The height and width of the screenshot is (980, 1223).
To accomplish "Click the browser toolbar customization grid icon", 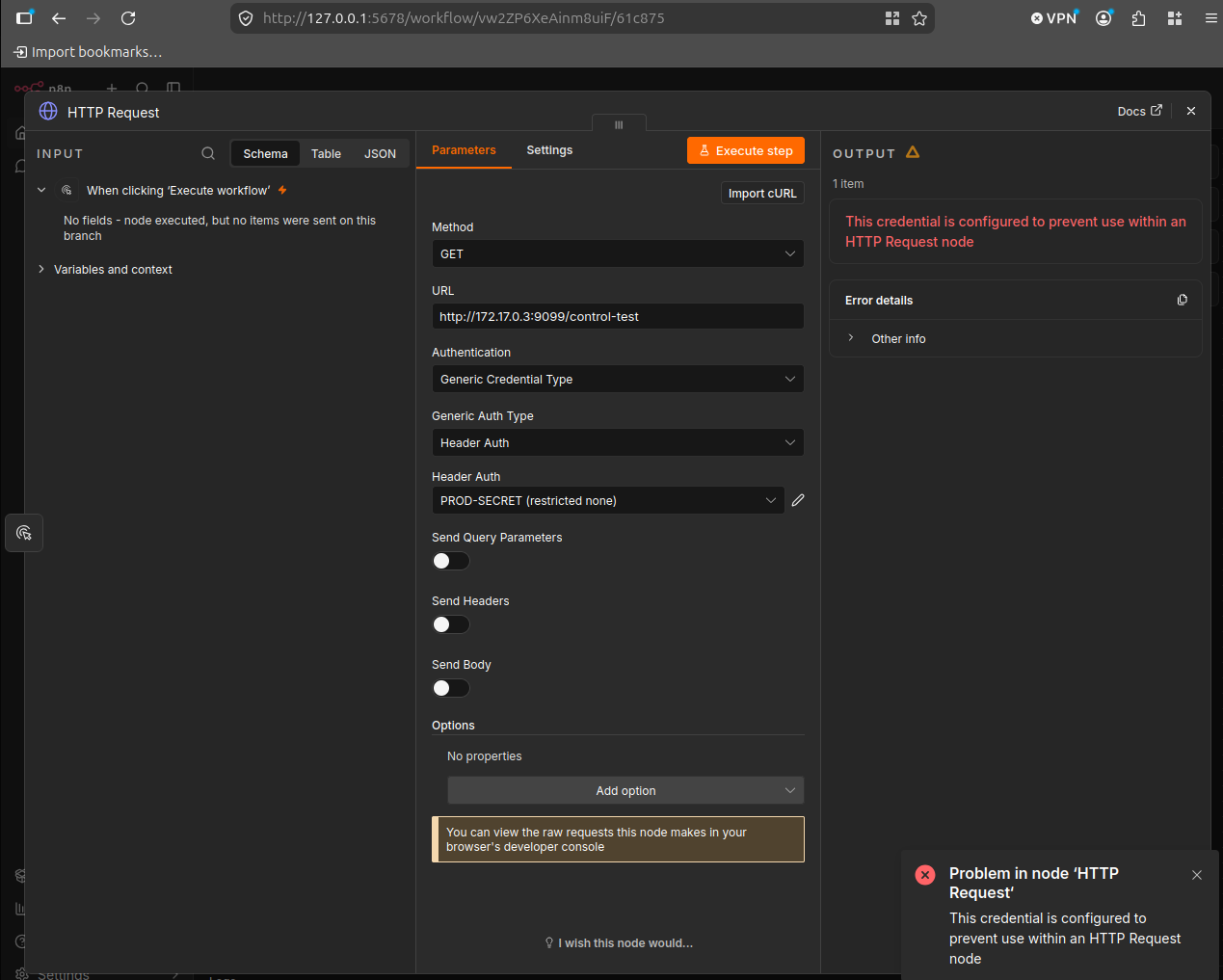I will click(1175, 18).
